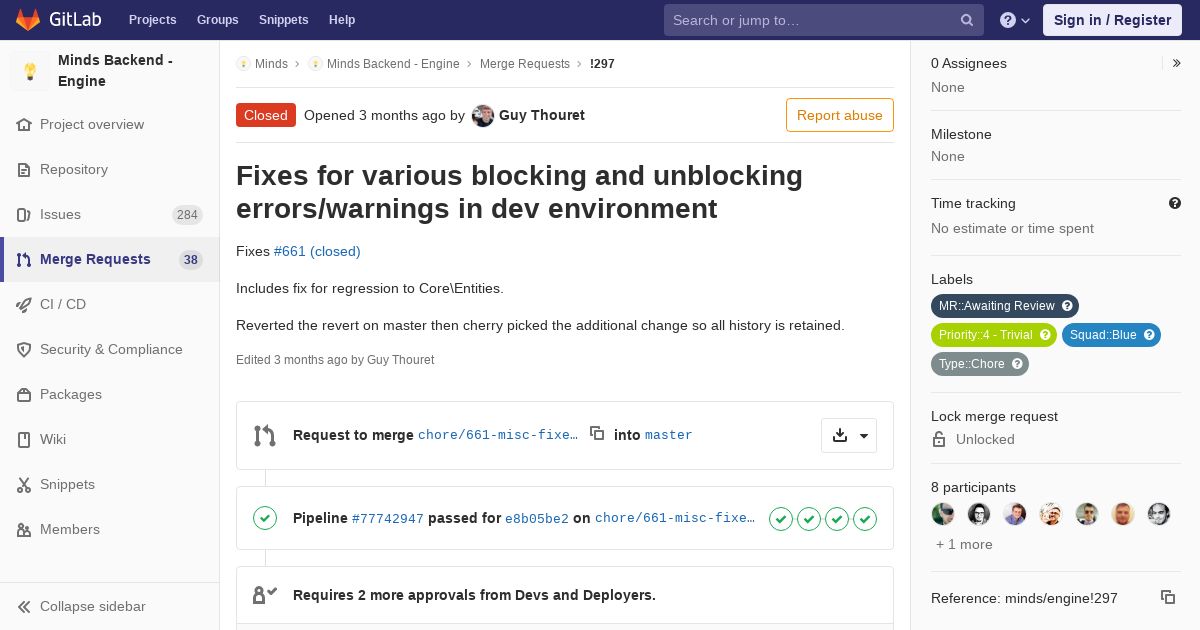Click last participant avatar in row
The image size is (1200, 630).
[x=1159, y=514]
